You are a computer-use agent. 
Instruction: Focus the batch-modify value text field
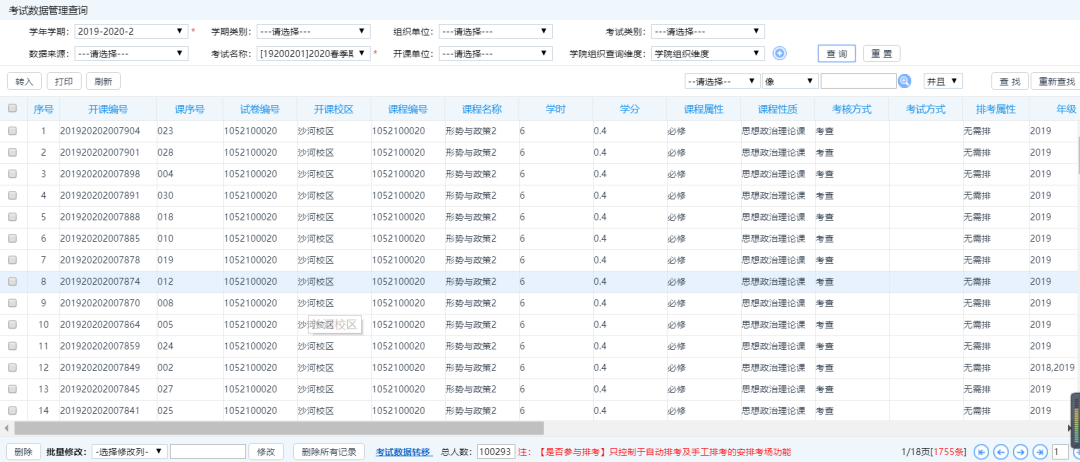tap(207, 452)
